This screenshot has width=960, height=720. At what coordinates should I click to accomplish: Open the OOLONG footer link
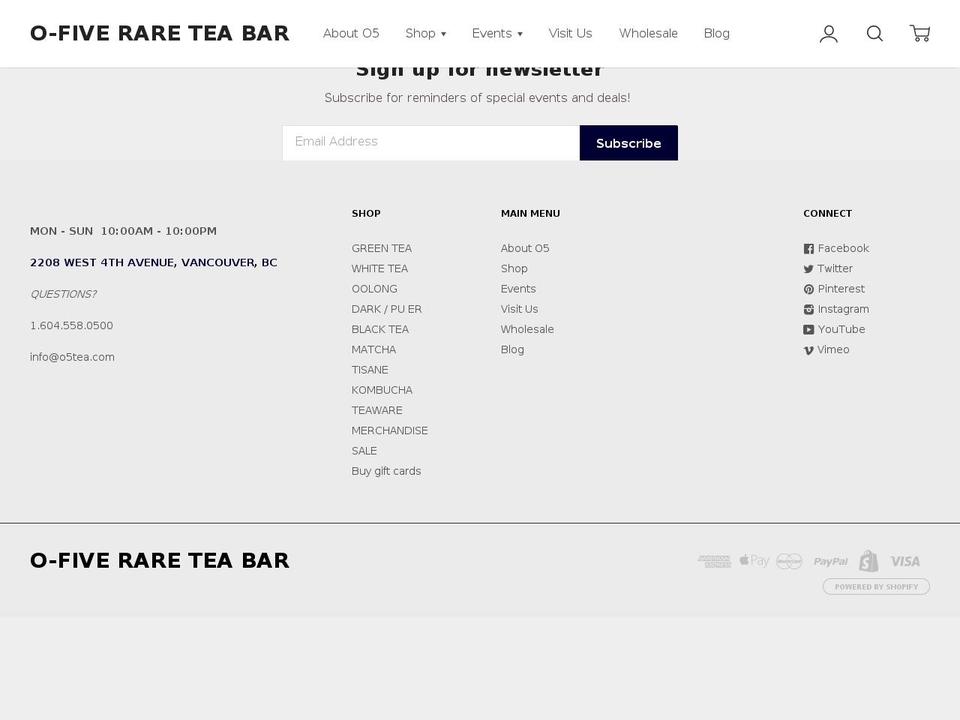pos(374,289)
